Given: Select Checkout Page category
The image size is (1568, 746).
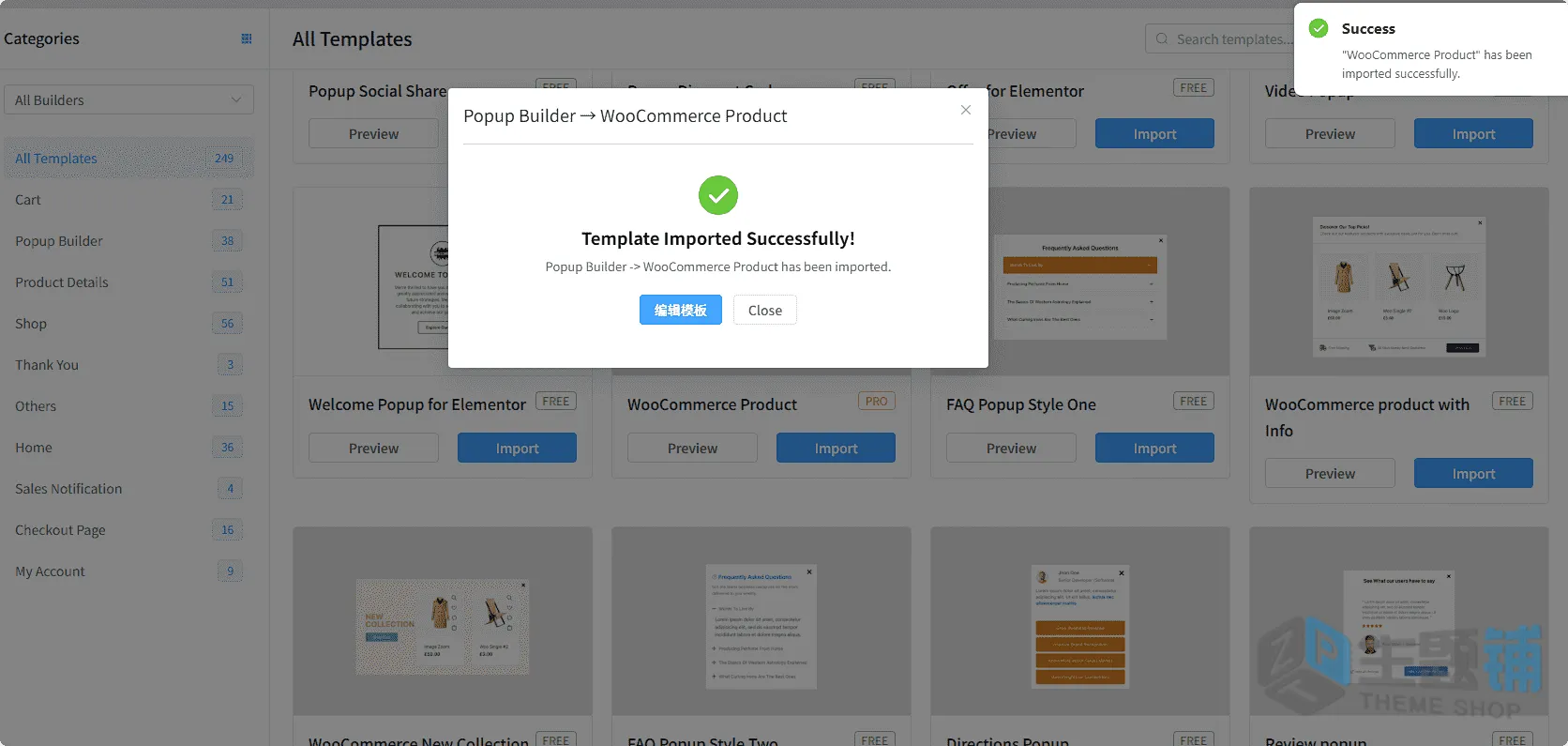Looking at the screenshot, I should tap(128, 529).
